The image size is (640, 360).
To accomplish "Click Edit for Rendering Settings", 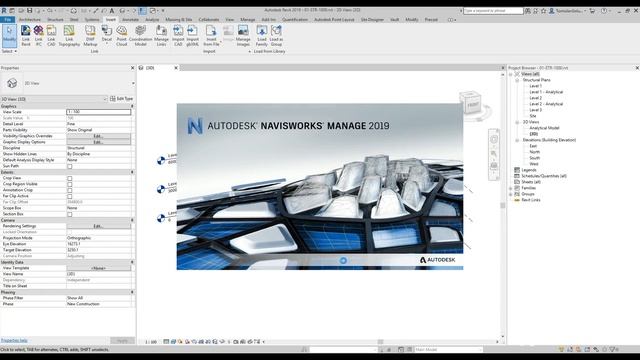I will click(98, 226).
